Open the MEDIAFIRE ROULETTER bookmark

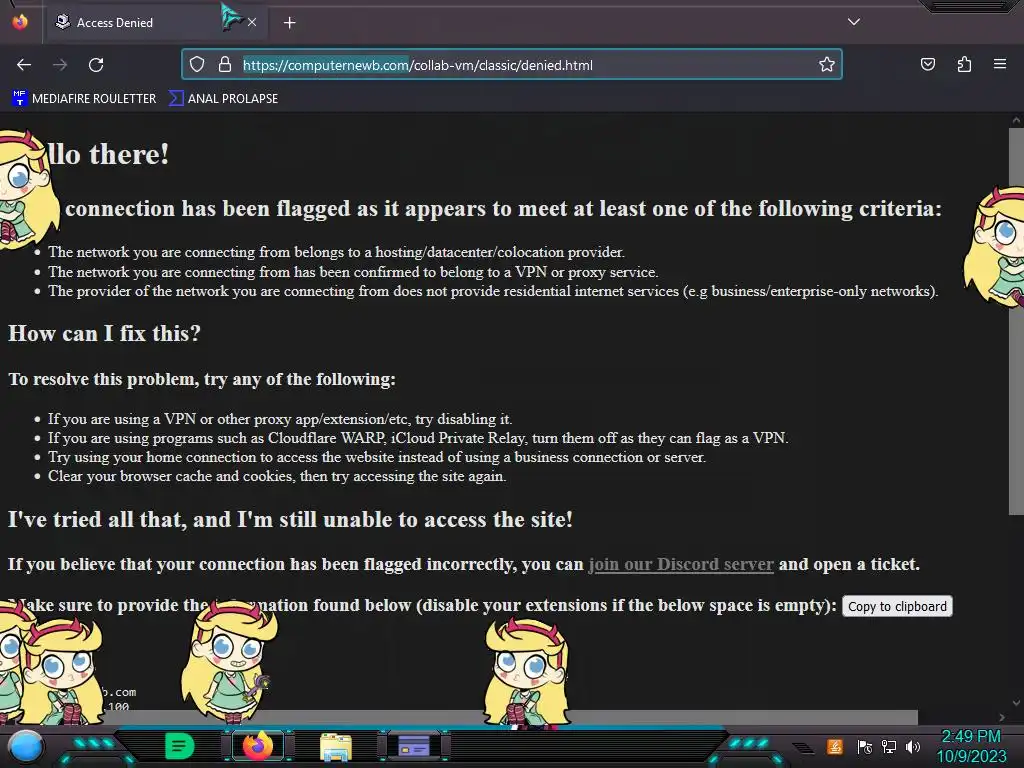click(84, 99)
